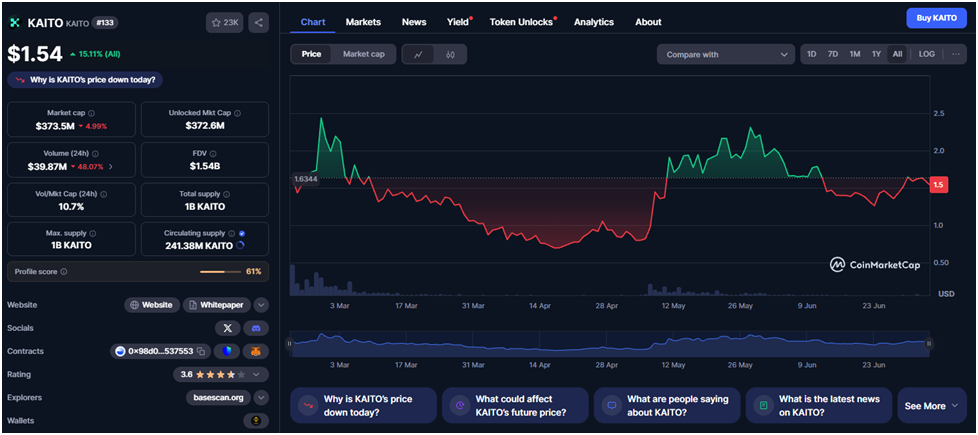Click Max. supply info icon
The image size is (978, 435).
point(92,233)
